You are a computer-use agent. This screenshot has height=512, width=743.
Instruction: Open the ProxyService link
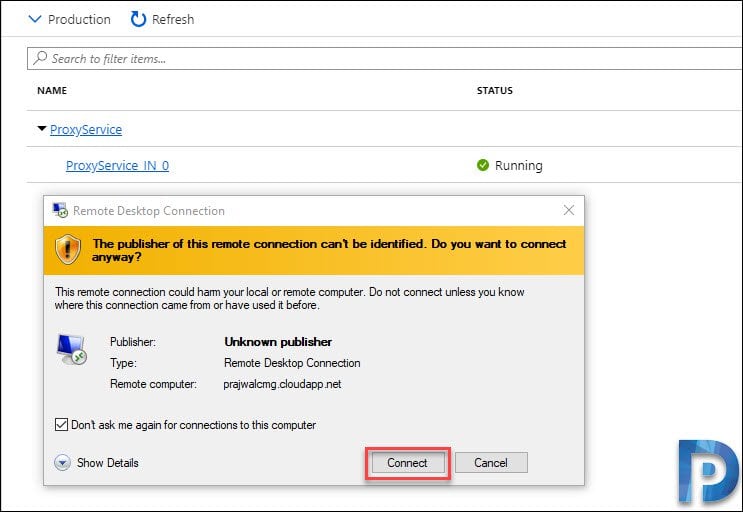click(86, 129)
